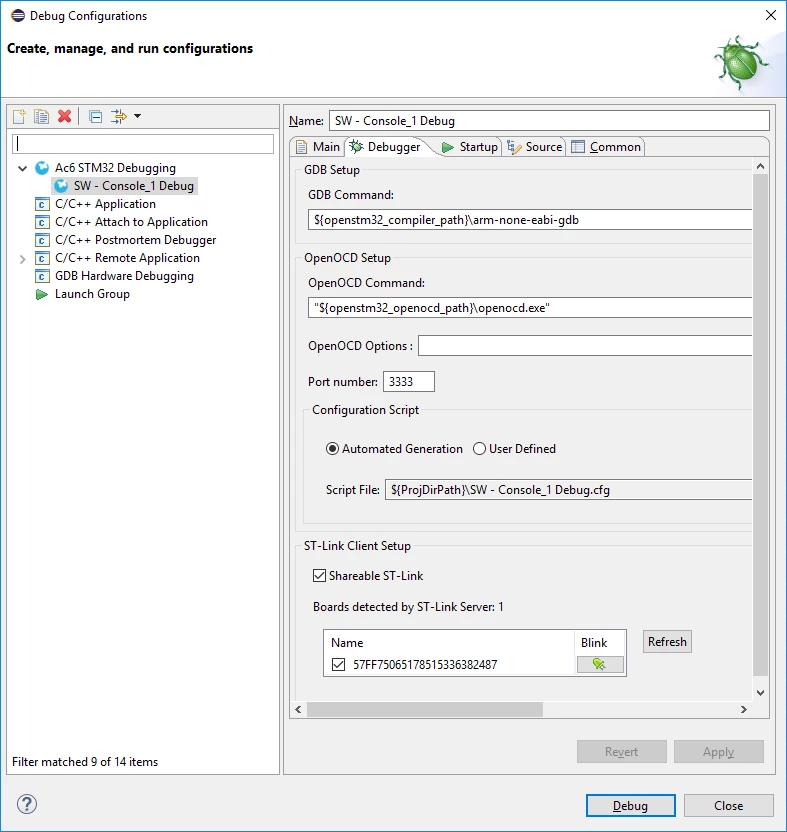Viewport: 787px width, 832px height.
Task: Click the SW - Console_1 Debug icon
Action: [61, 186]
